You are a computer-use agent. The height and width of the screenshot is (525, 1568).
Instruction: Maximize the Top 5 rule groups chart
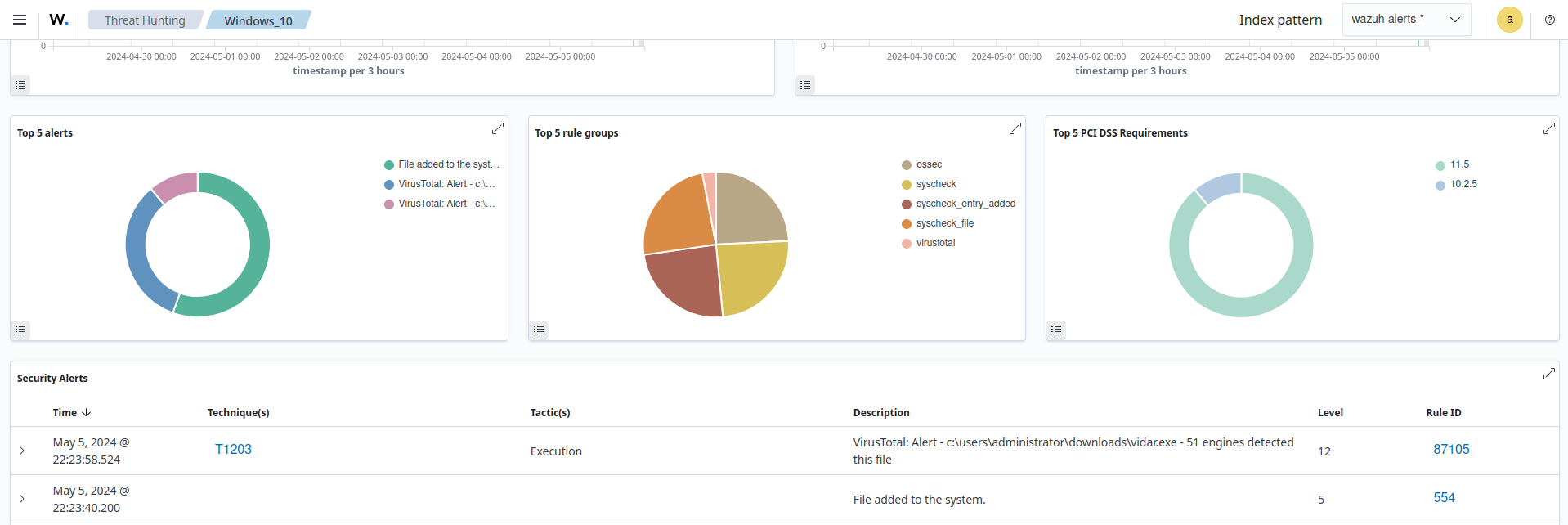(1015, 129)
